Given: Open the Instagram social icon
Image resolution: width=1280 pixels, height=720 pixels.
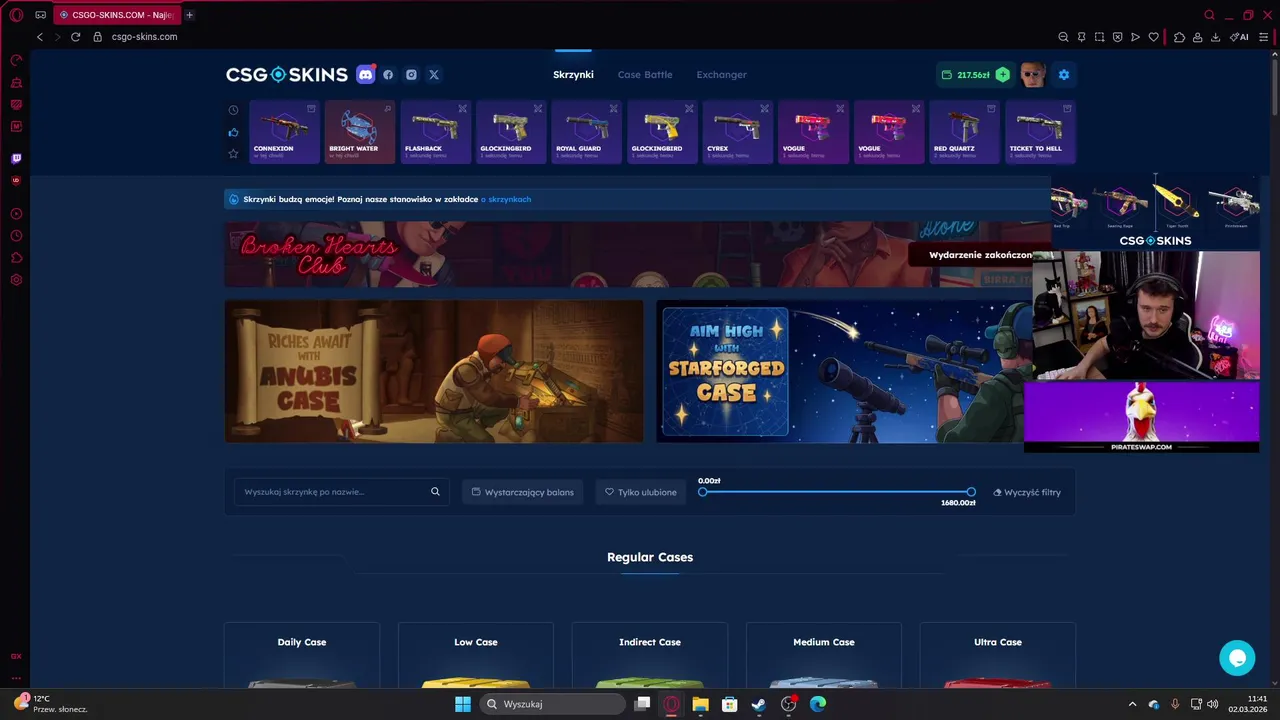Looking at the screenshot, I should point(411,75).
